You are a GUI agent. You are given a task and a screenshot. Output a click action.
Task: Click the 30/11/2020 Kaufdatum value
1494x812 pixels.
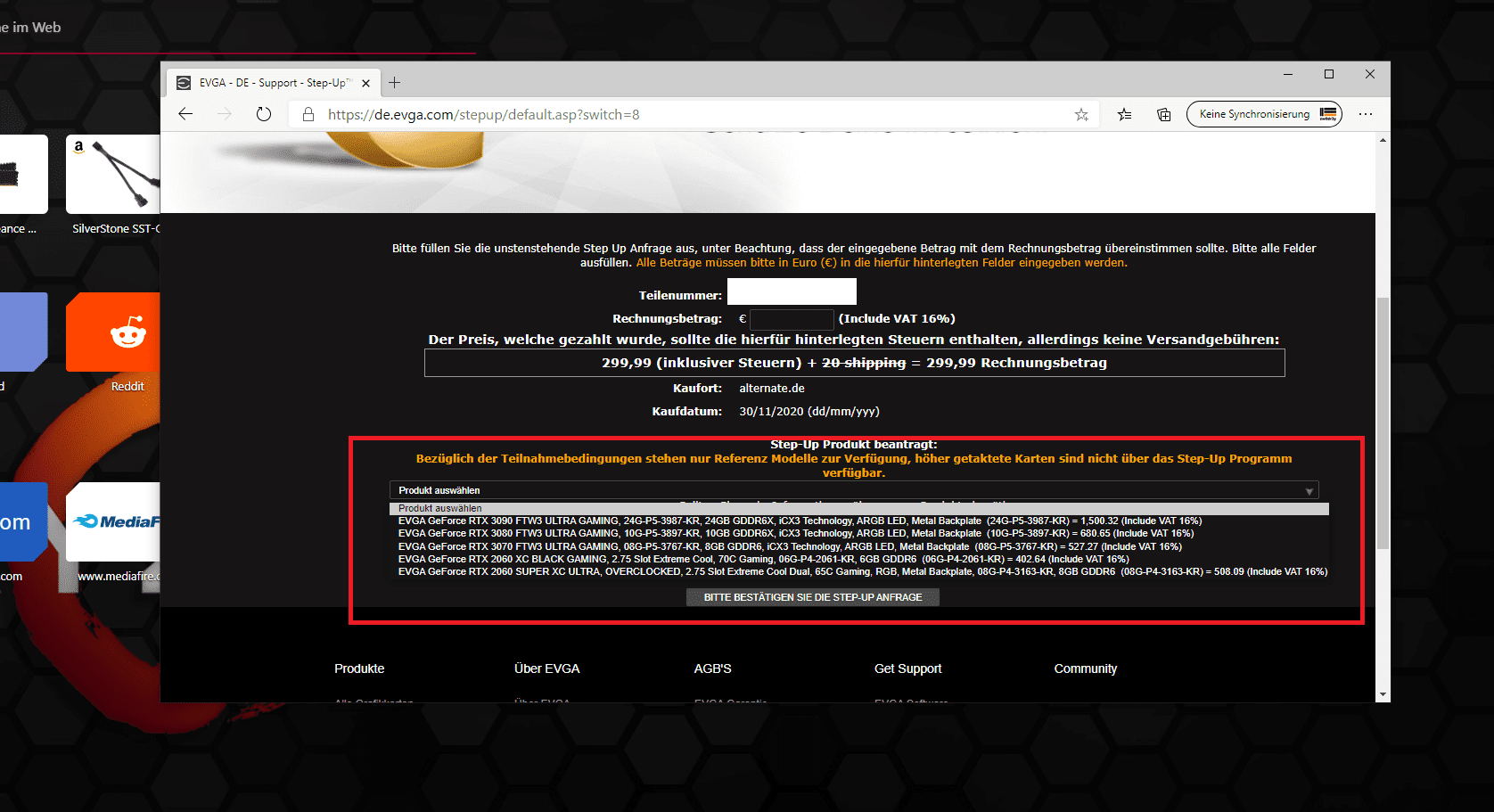click(x=809, y=411)
